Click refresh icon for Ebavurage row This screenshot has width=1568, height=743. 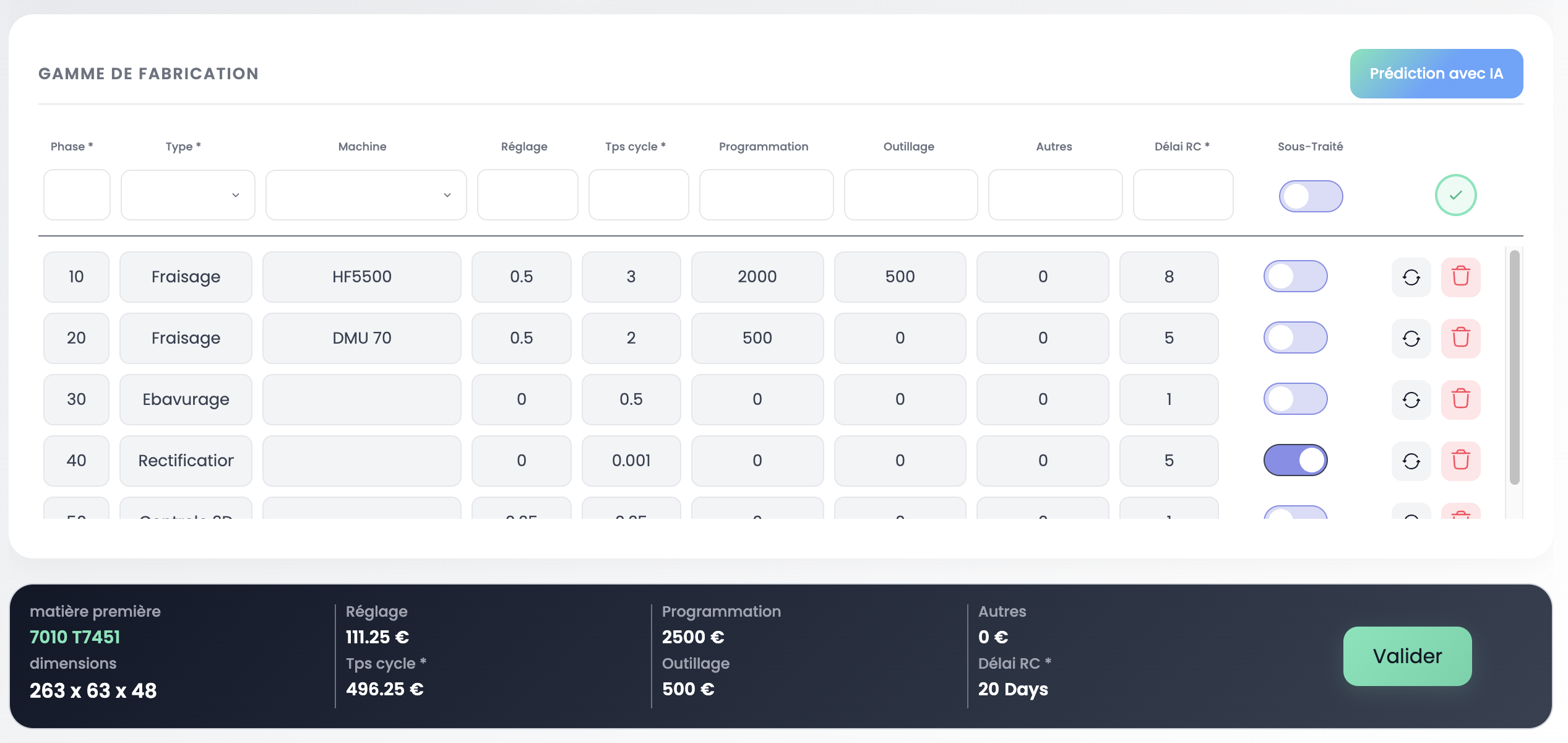pyautogui.click(x=1411, y=399)
